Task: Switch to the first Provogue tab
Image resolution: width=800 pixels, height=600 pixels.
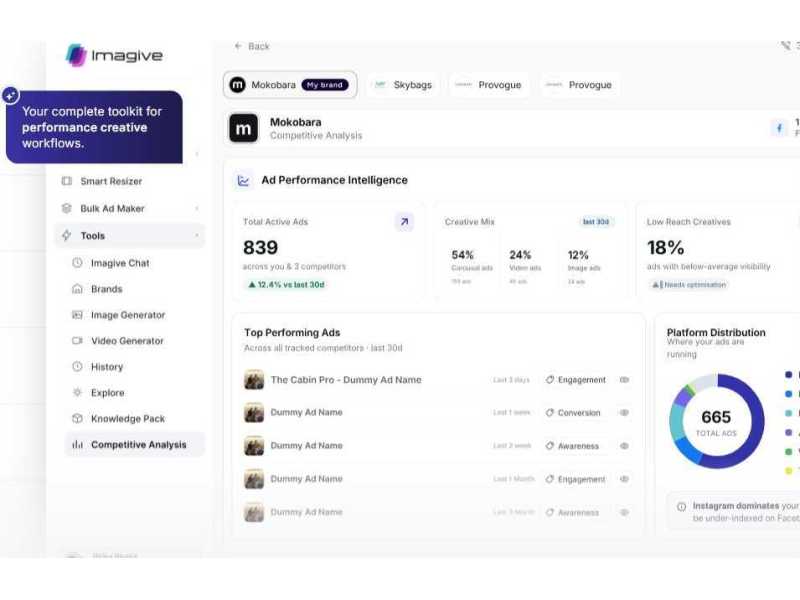Action: pyautogui.click(x=488, y=85)
